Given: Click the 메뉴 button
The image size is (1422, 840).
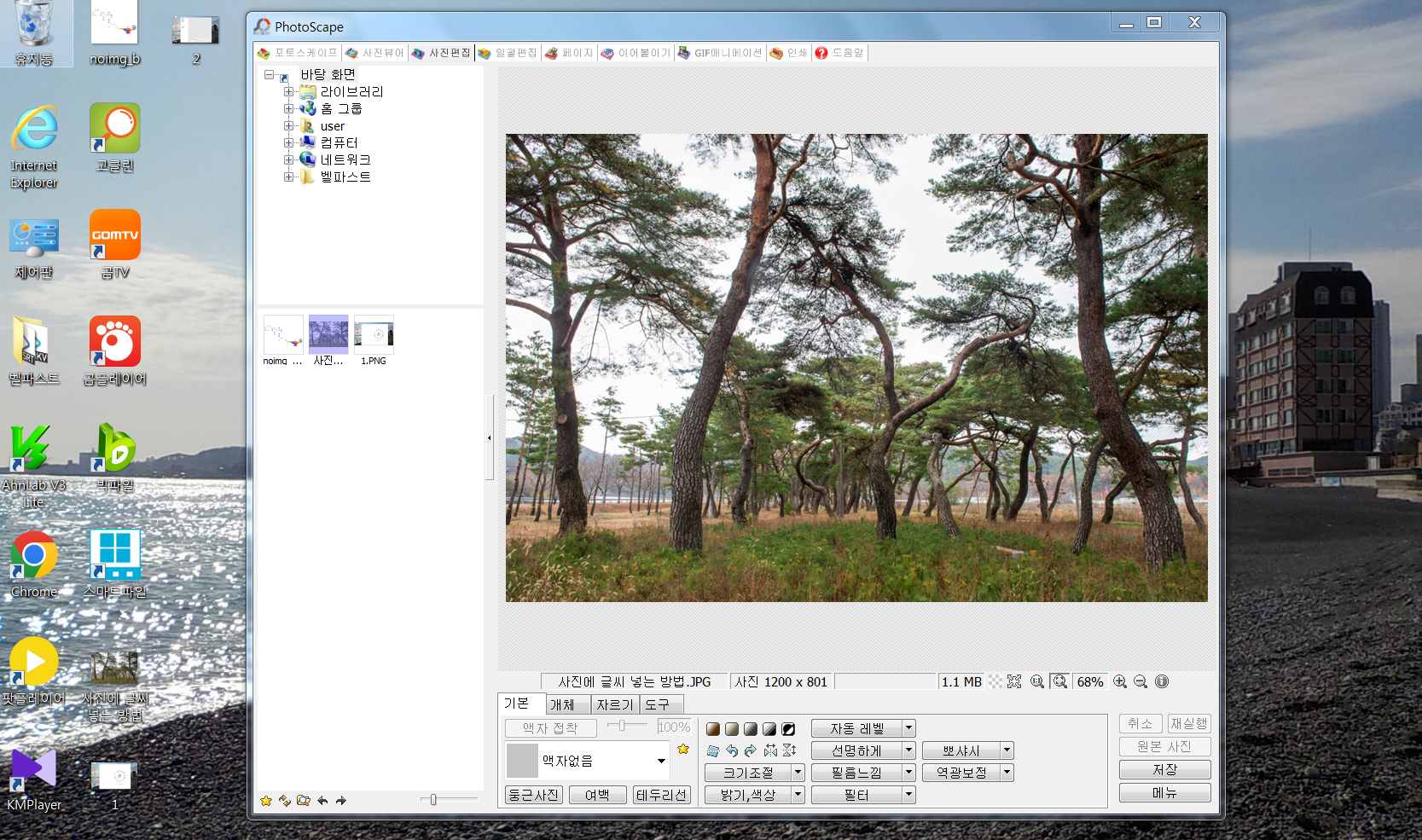Looking at the screenshot, I should click(x=1164, y=792).
